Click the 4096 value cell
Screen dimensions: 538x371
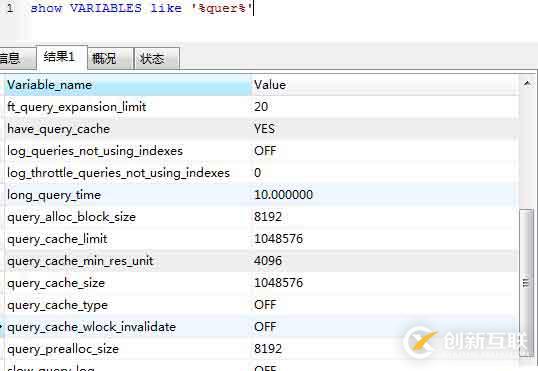click(385, 261)
